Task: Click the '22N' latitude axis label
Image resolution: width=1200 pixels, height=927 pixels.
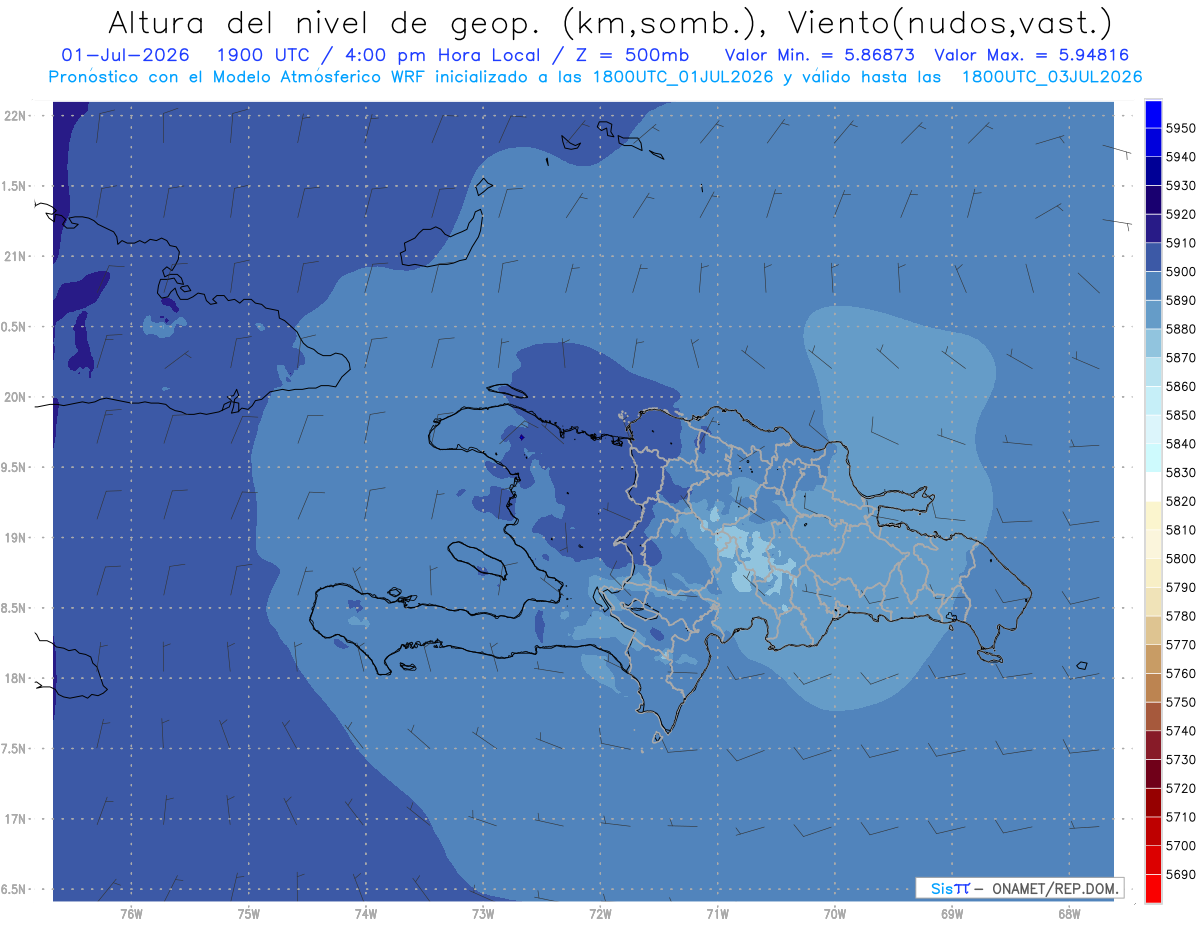Action: pyautogui.click(x=14, y=115)
